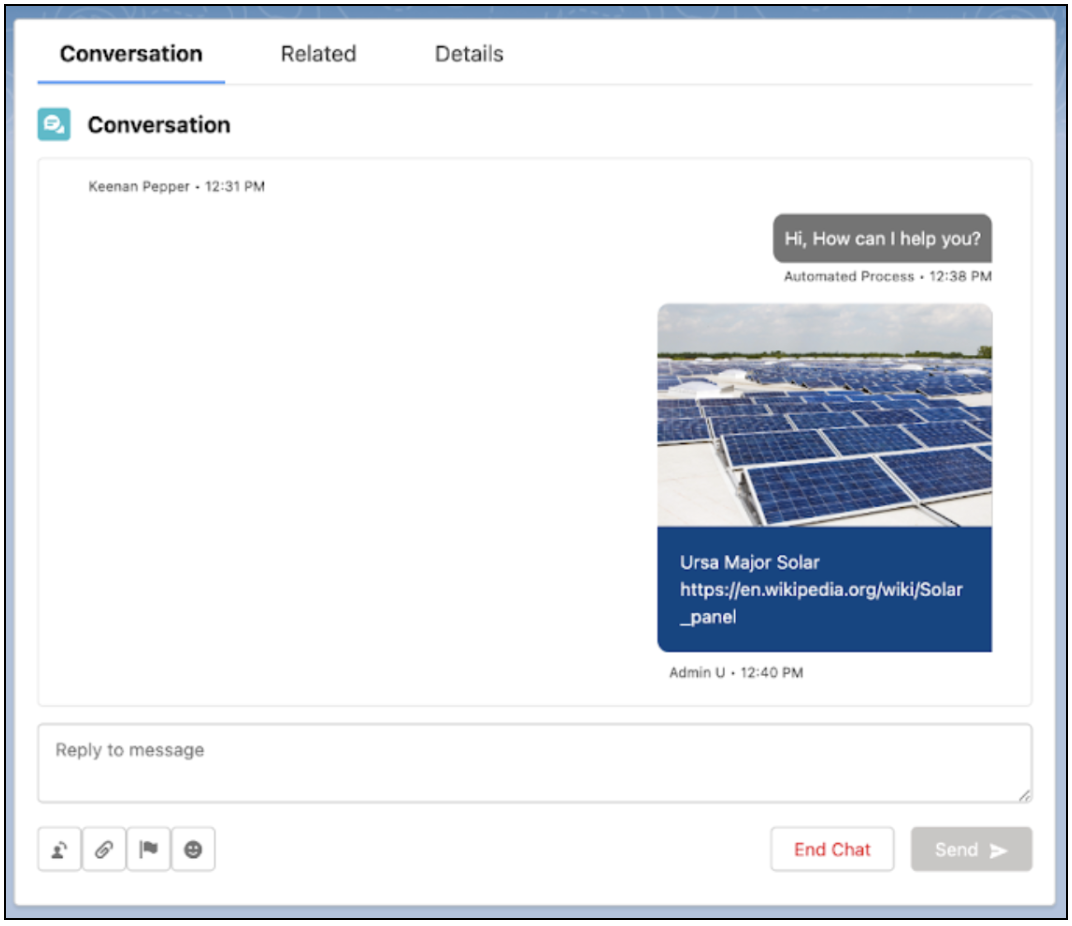The image size is (1072, 926).
Task: Raise a flag using the flag icon
Action: (x=148, y=849)
